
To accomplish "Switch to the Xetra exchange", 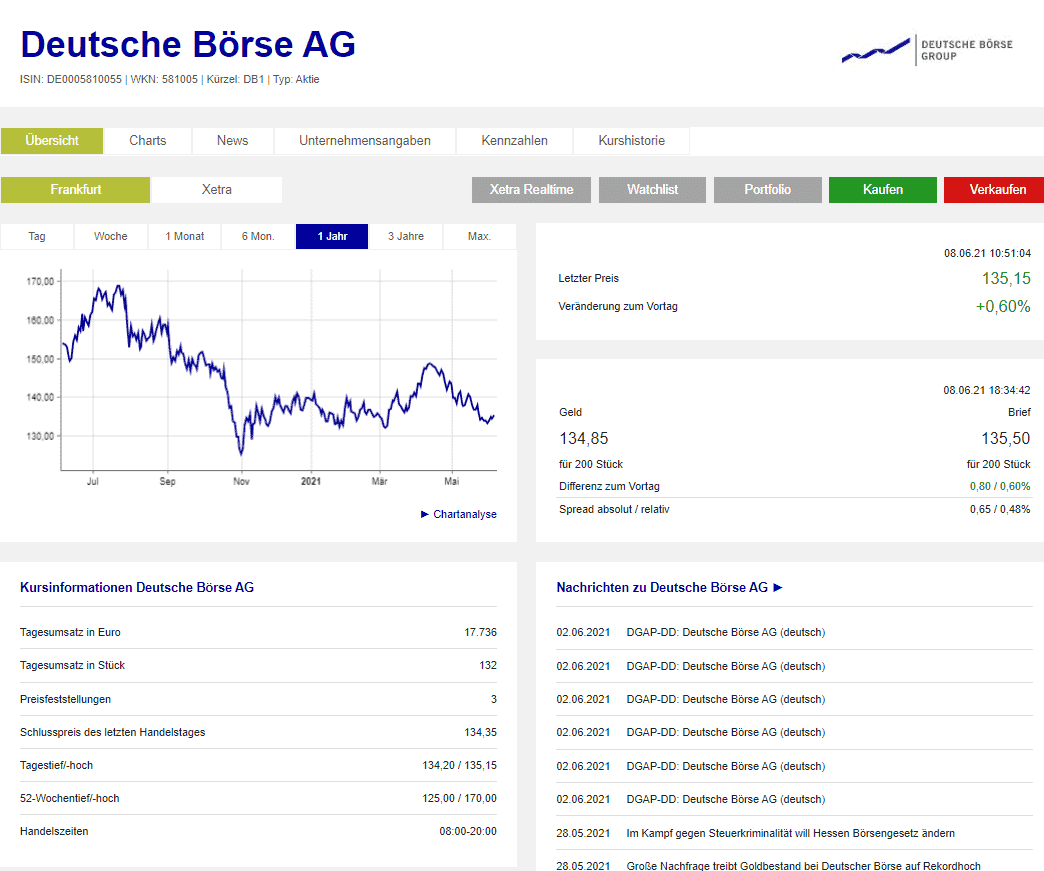I will point(216,190).
